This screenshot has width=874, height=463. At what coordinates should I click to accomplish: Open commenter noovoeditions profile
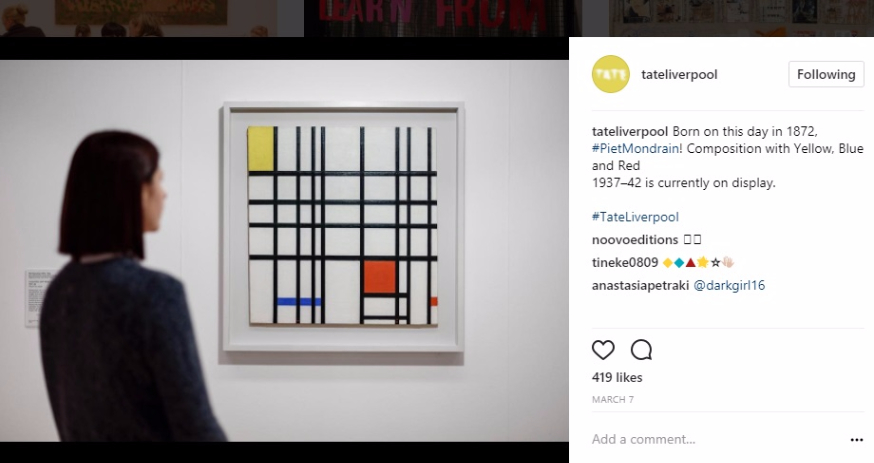[x=635, y=240]
